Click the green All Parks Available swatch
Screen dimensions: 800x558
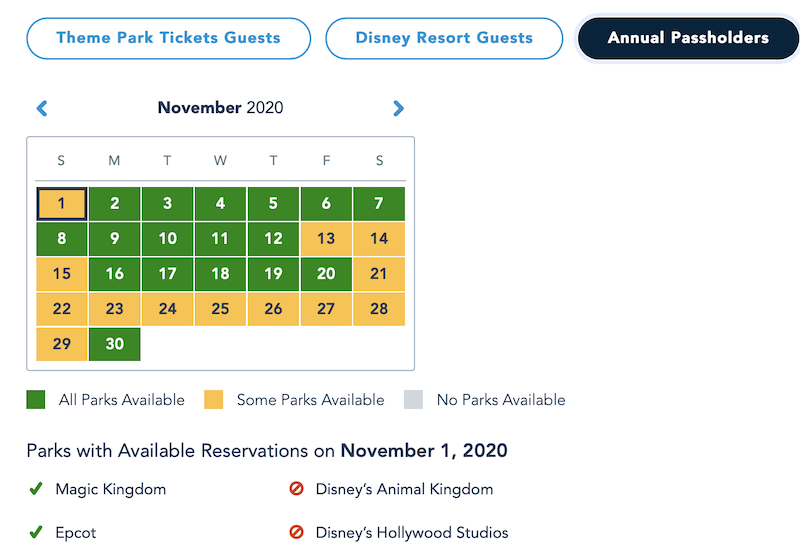click(37, 400)
